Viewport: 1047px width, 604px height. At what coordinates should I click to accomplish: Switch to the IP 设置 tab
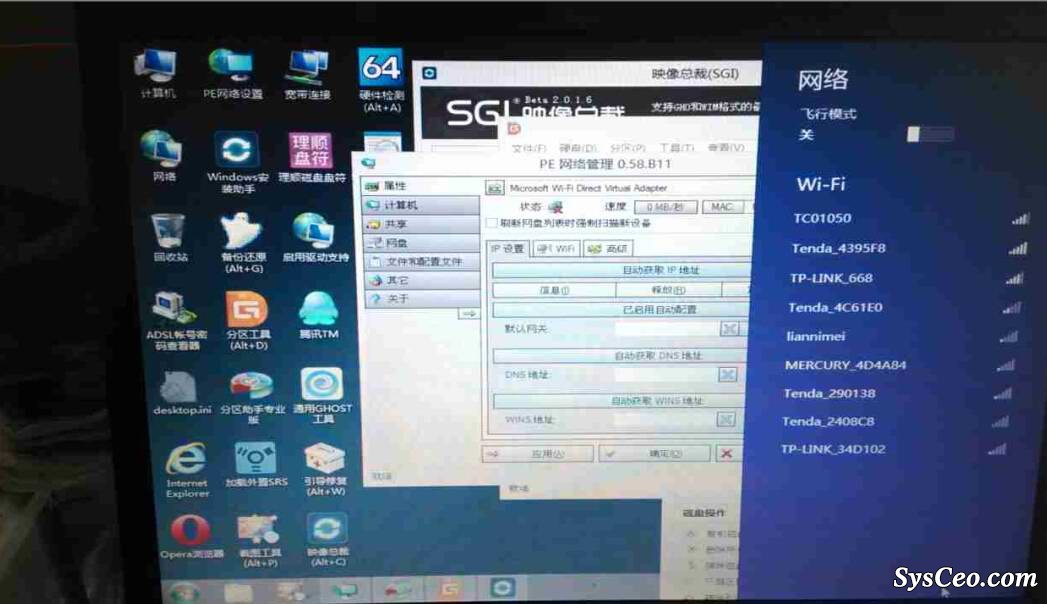click(508, 248)
